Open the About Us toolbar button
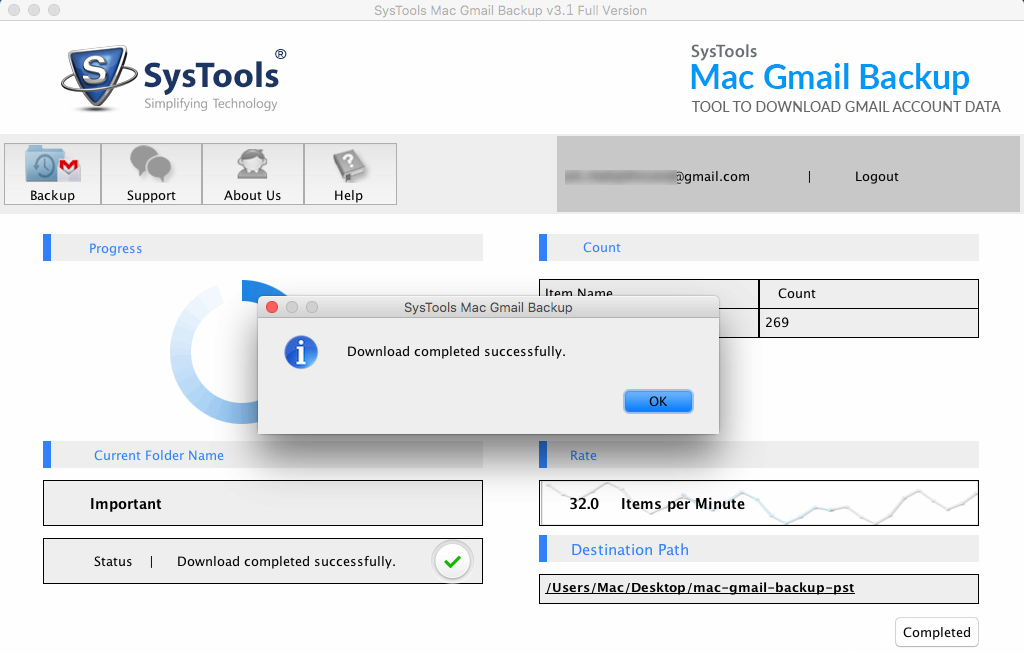The image size is (1024, 659). tap(253, 174)
